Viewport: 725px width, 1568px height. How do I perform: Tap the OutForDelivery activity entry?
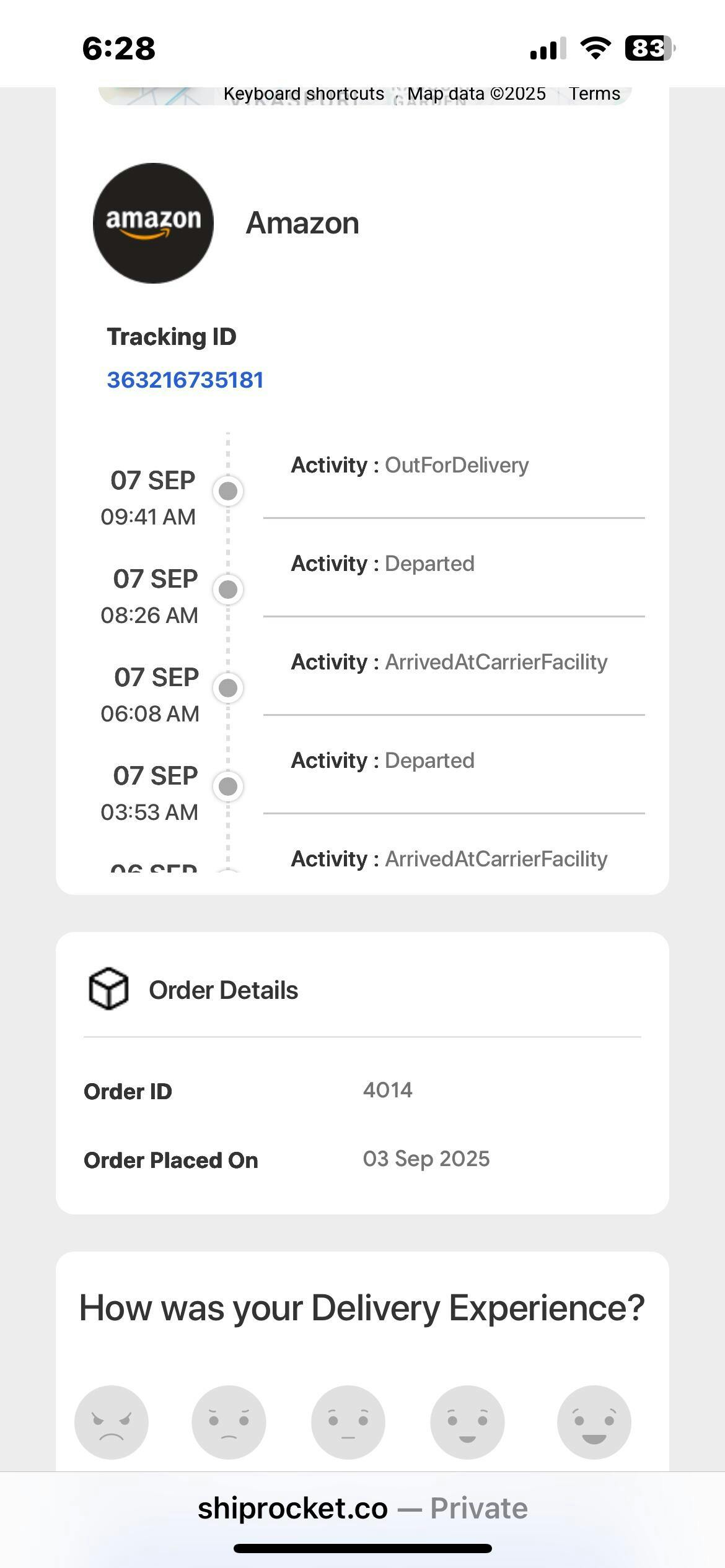pos(410,465)
